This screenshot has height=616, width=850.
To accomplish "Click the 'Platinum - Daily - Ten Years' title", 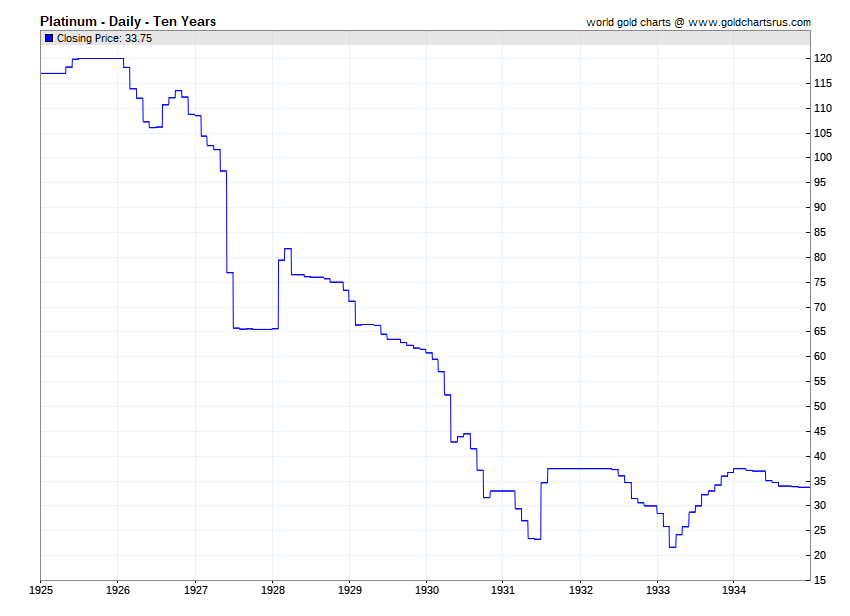I will [x=128, y=22].
